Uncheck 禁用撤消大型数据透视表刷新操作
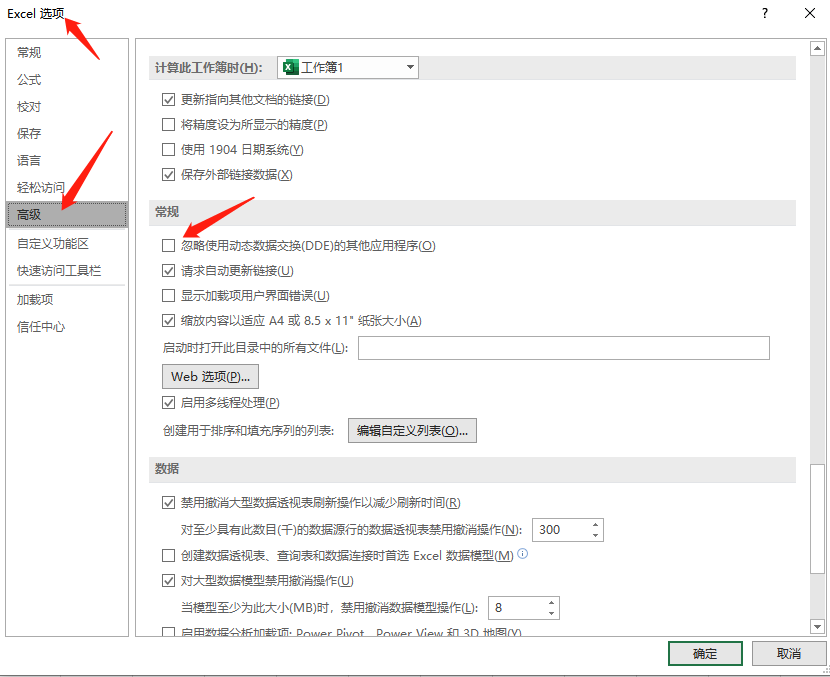The height and width of the screenshot is (677, 830). point(168,503)
